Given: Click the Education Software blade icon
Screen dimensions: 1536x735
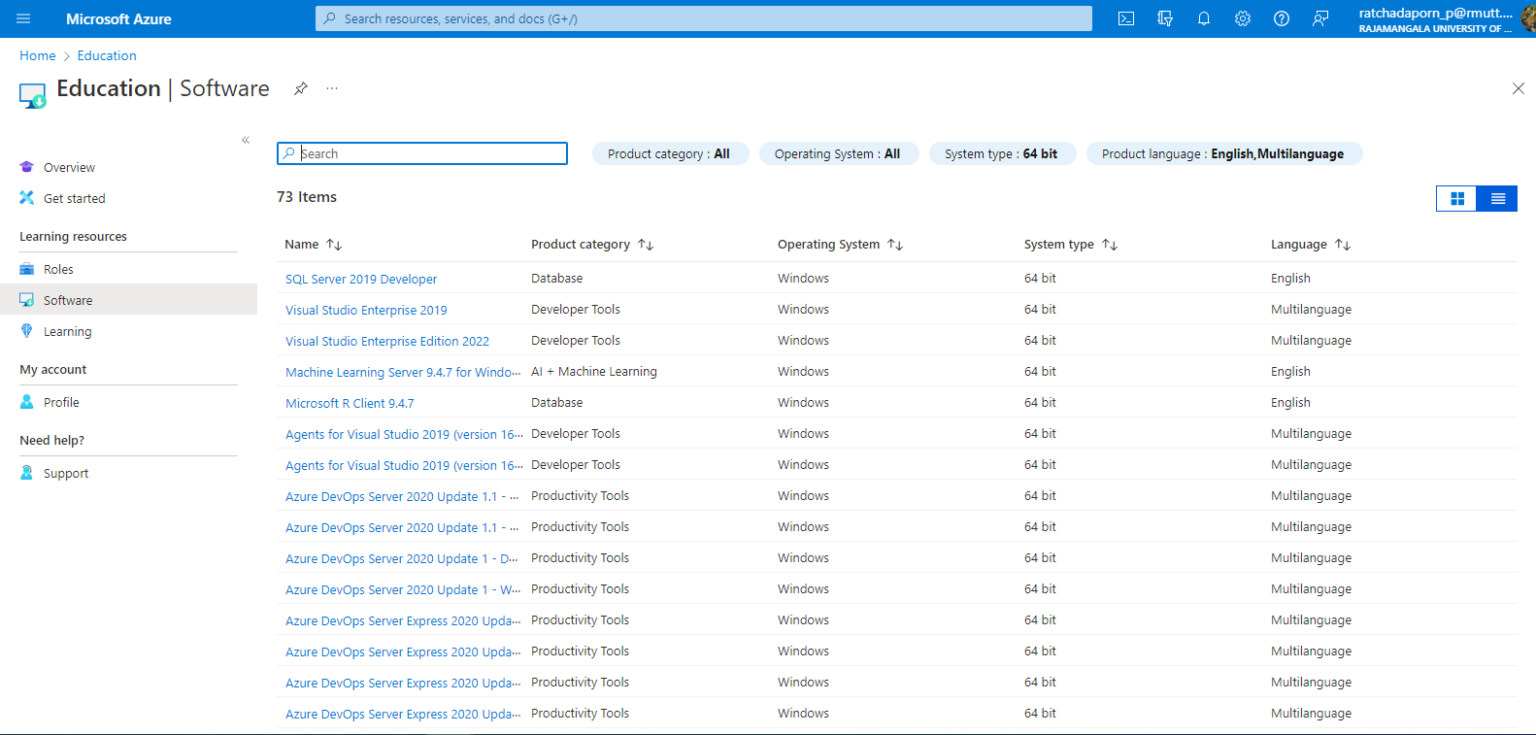Looking at the screenshot, I should [33, 95].
